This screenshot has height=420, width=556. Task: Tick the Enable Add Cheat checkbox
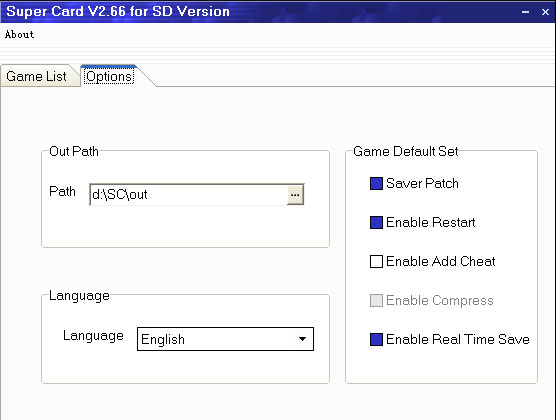[376, 261]
